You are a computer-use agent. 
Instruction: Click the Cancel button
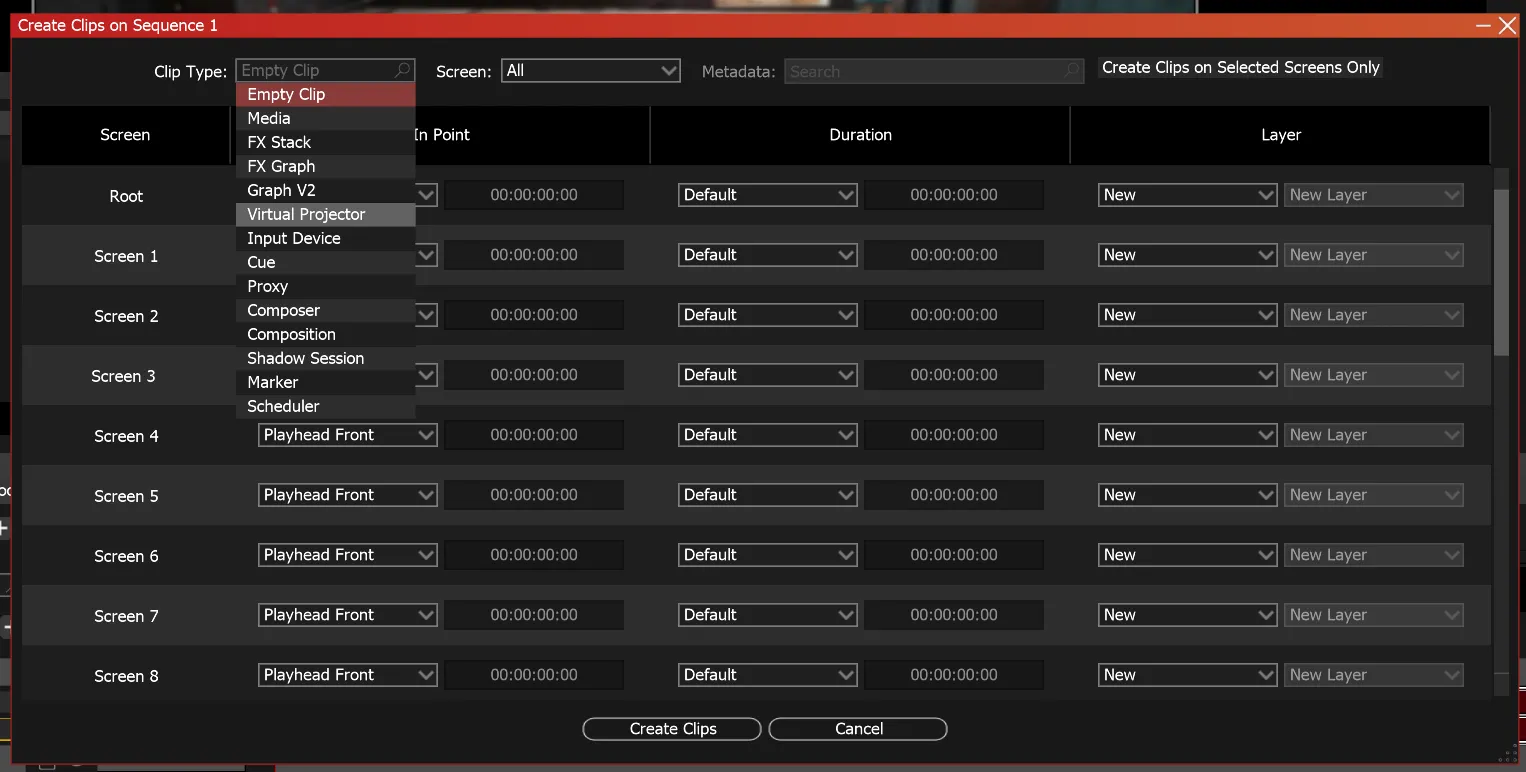click(x=858, y=729)
